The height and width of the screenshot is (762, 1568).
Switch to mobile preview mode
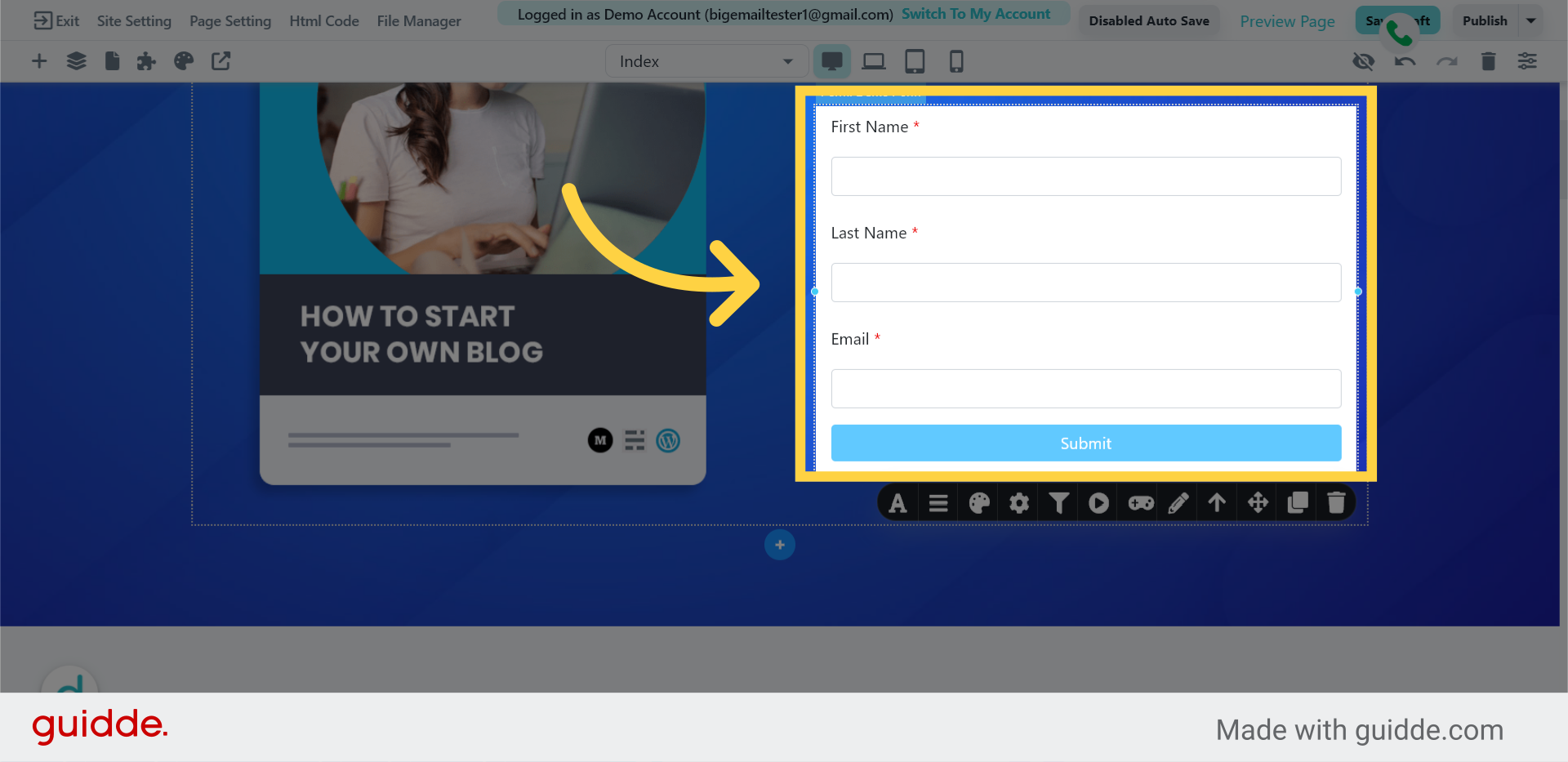point(956,61)
